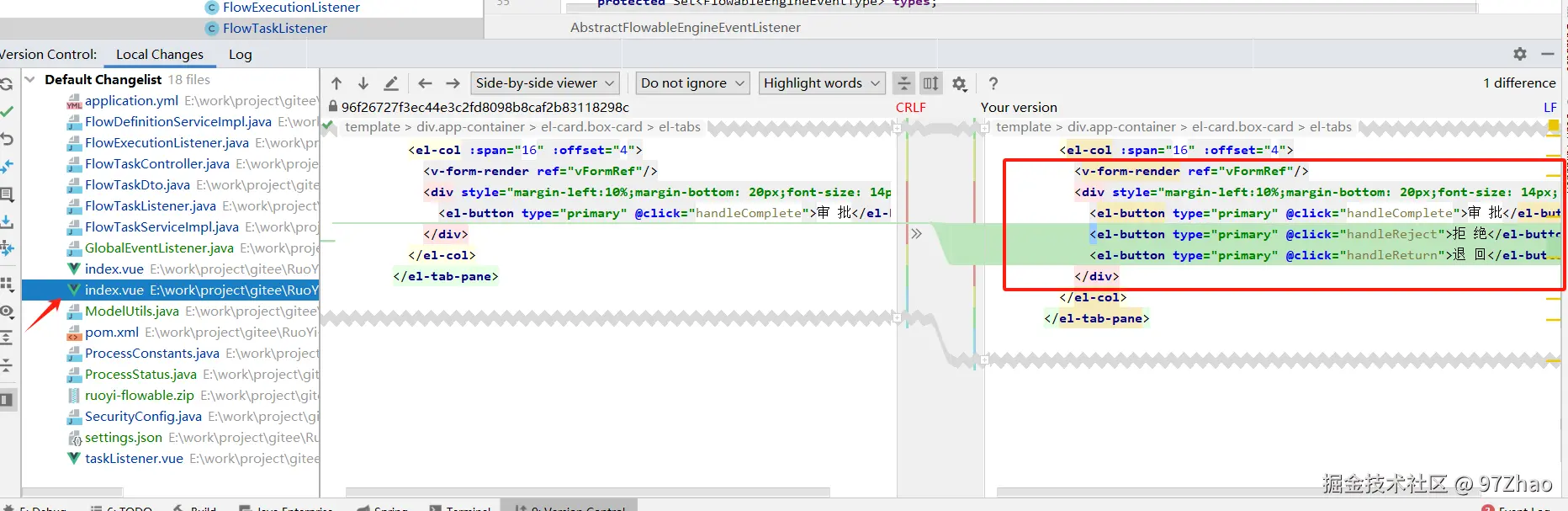Switch to the Log tab
Viewport: 1568px width, 511px height.
241,55
